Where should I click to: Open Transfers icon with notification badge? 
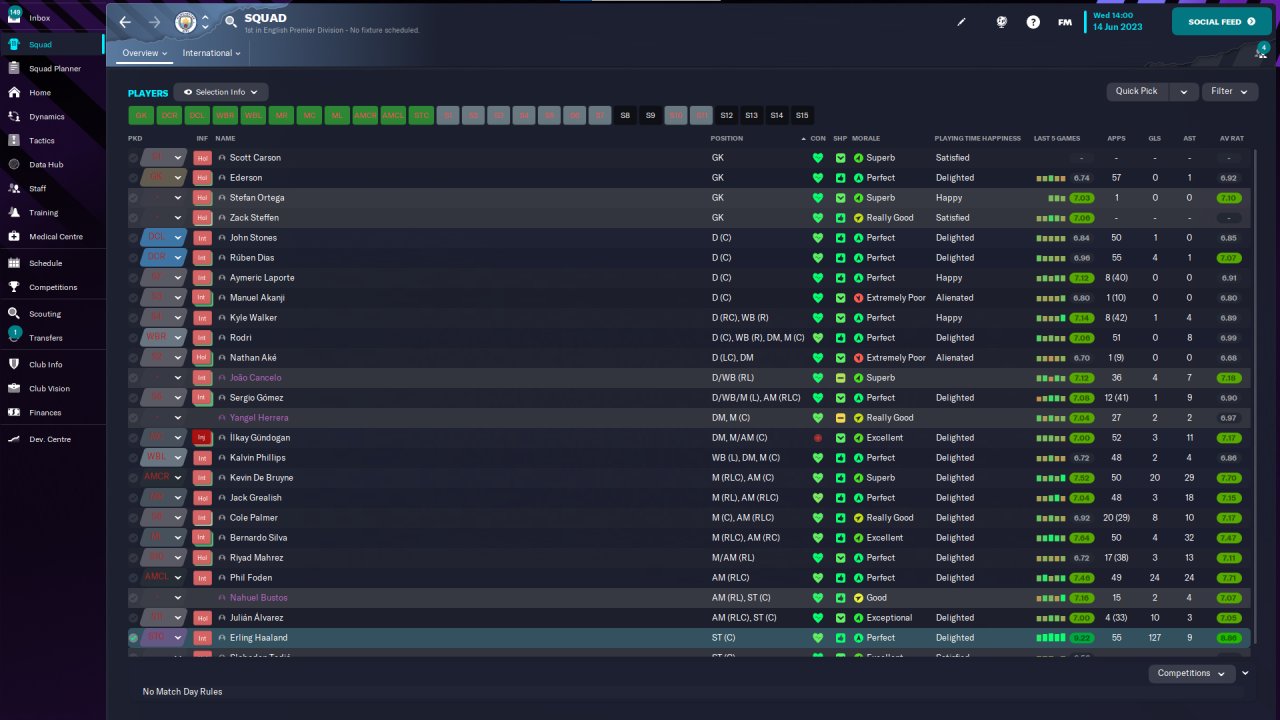(x=14, y=336)
